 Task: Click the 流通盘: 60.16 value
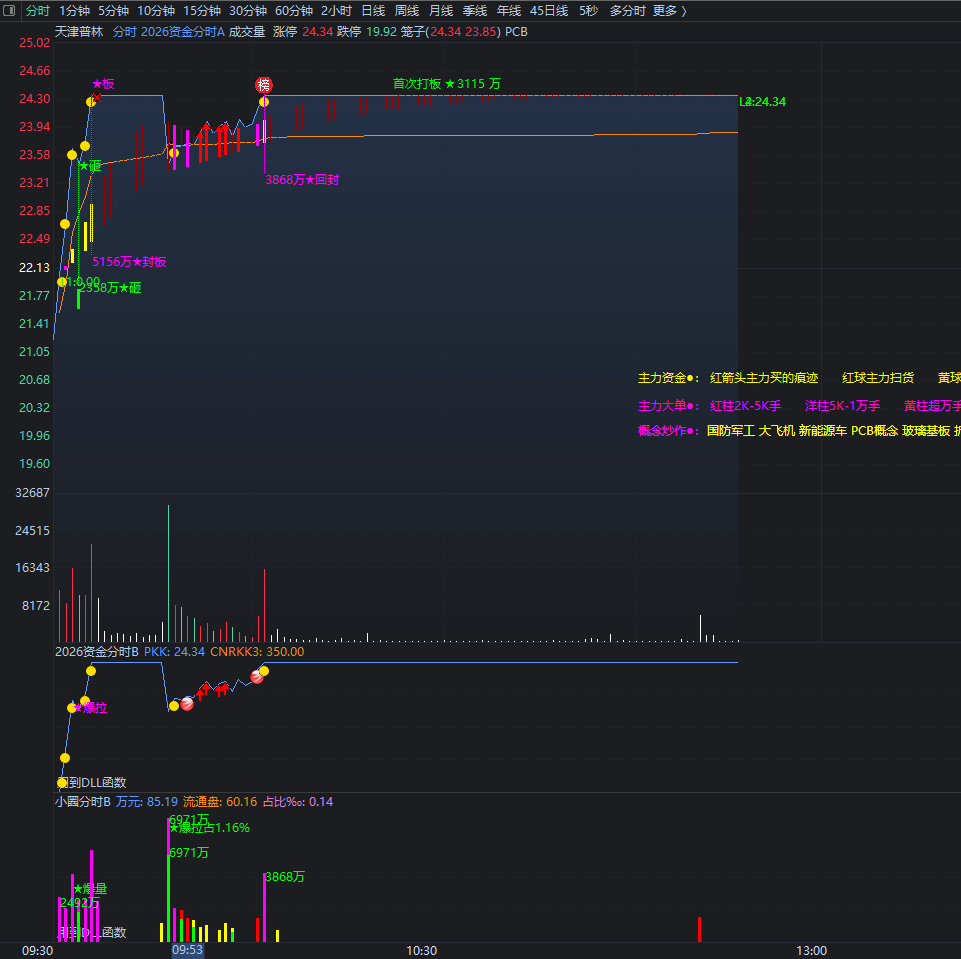[x=220, y=802]
